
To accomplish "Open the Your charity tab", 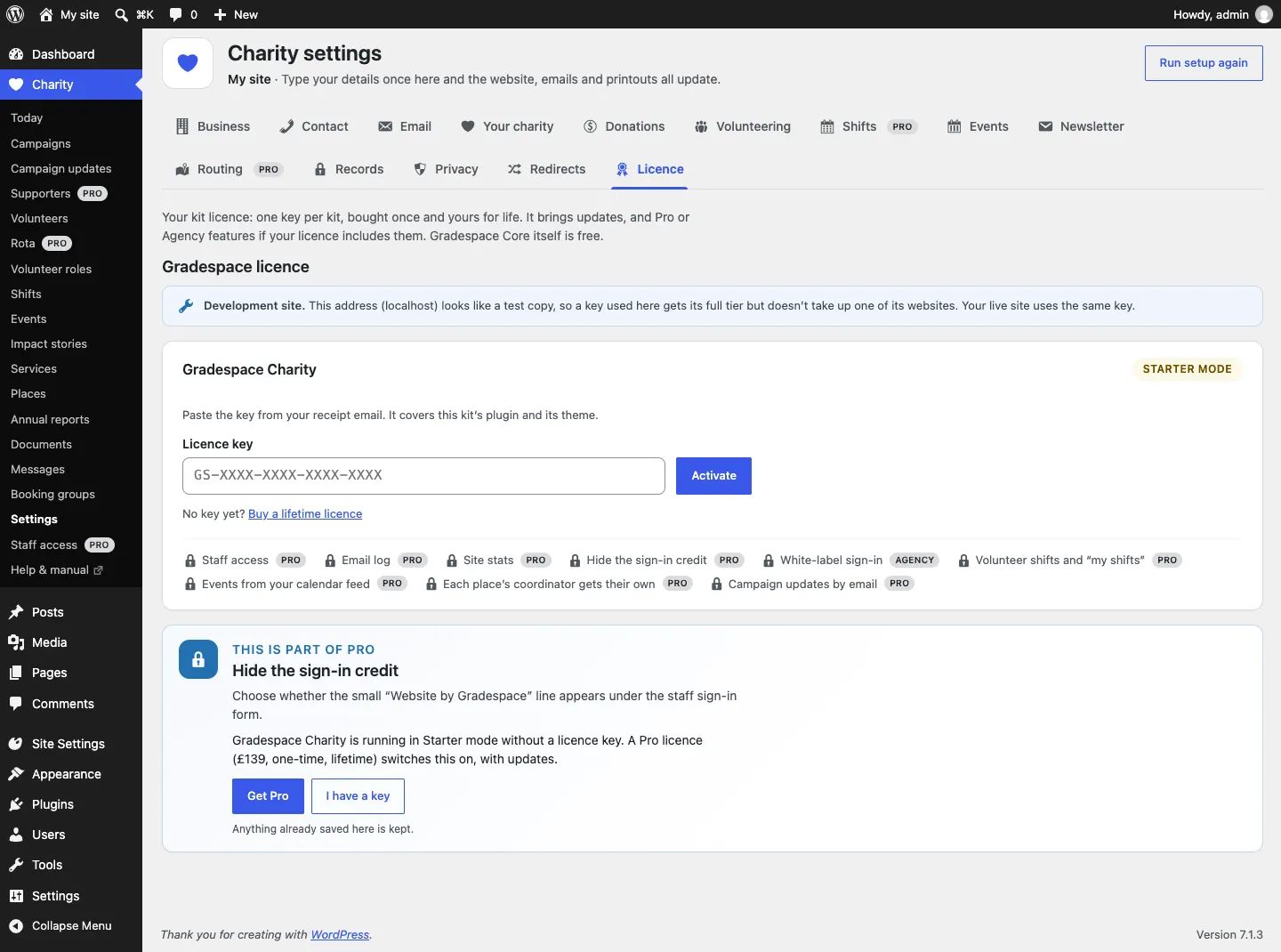I will [507, 126].
